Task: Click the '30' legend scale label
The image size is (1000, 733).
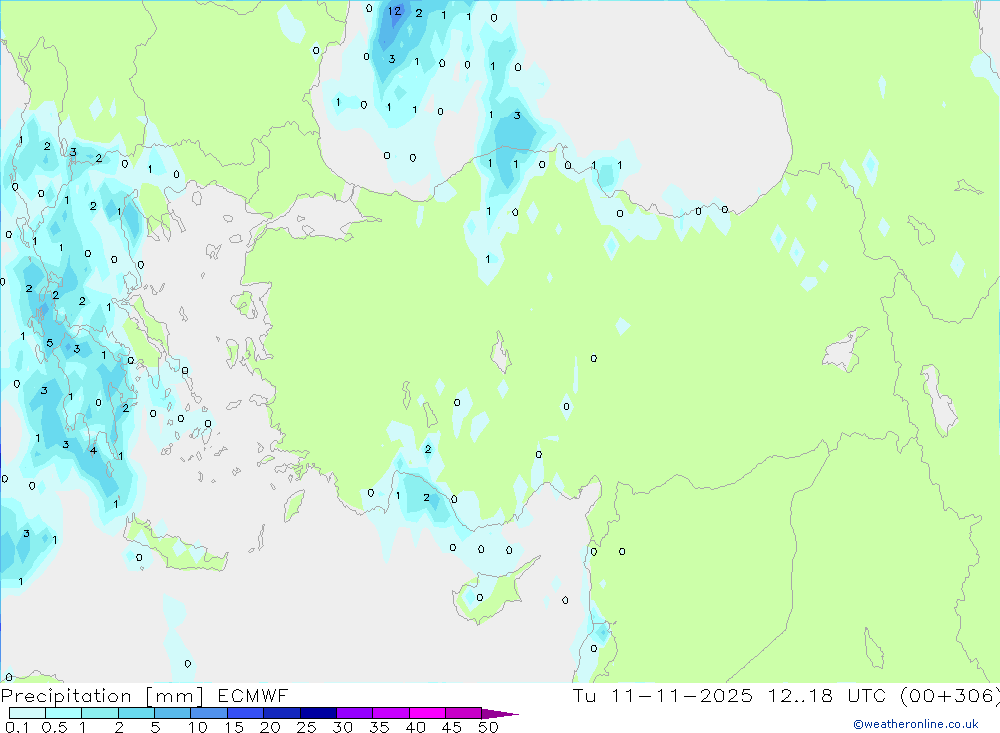Action: tap(343, 727)
